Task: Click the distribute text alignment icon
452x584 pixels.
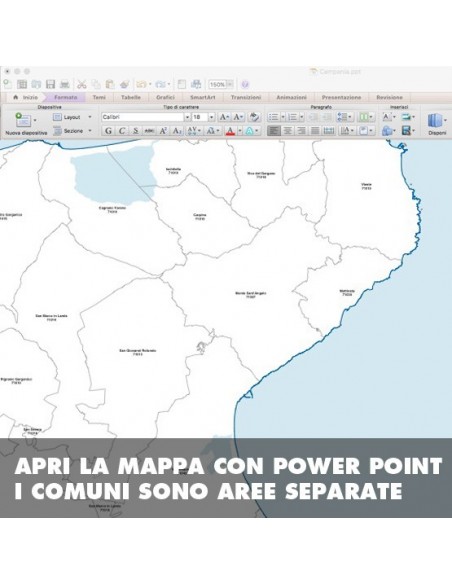Action: [x=329, y=131]
